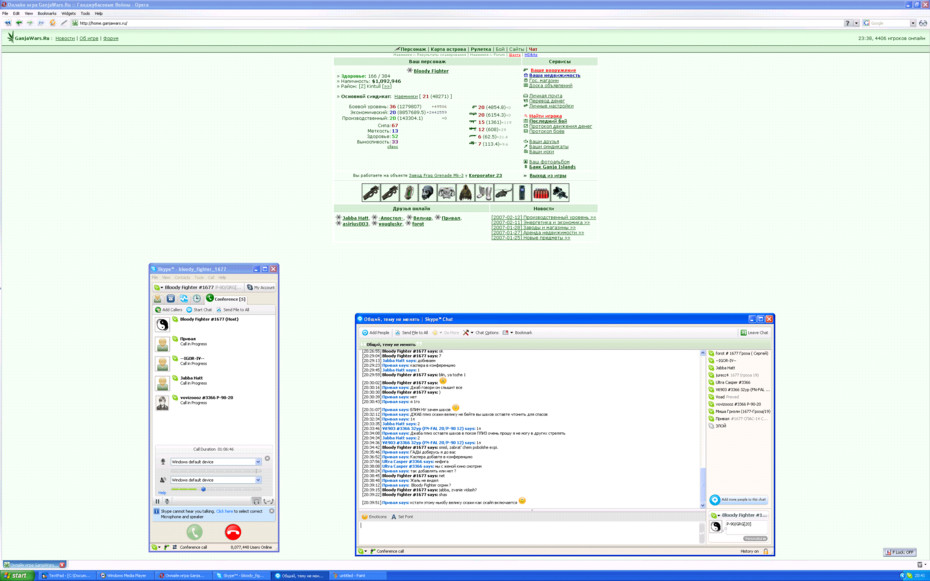Open the Skype contacts tab icon
Image resolution: width=930 pixels, height=581 pixels.
click(158, 299)
